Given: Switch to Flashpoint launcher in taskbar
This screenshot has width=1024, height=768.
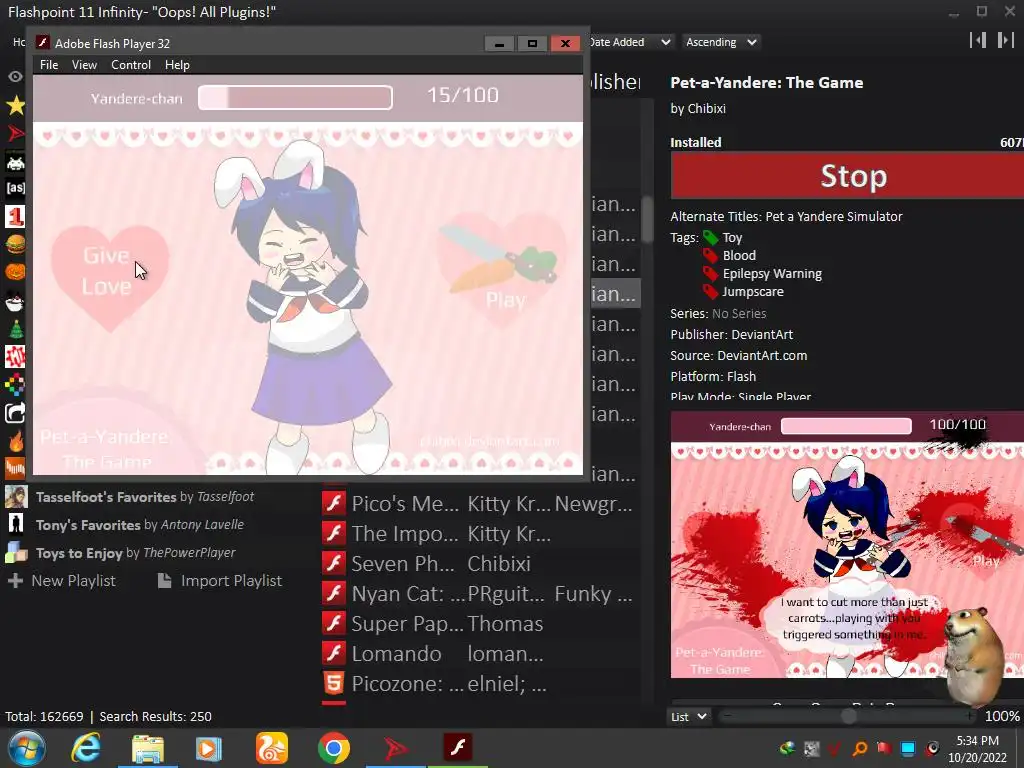Looking at the screenshot, I should (x=396, y=748).
